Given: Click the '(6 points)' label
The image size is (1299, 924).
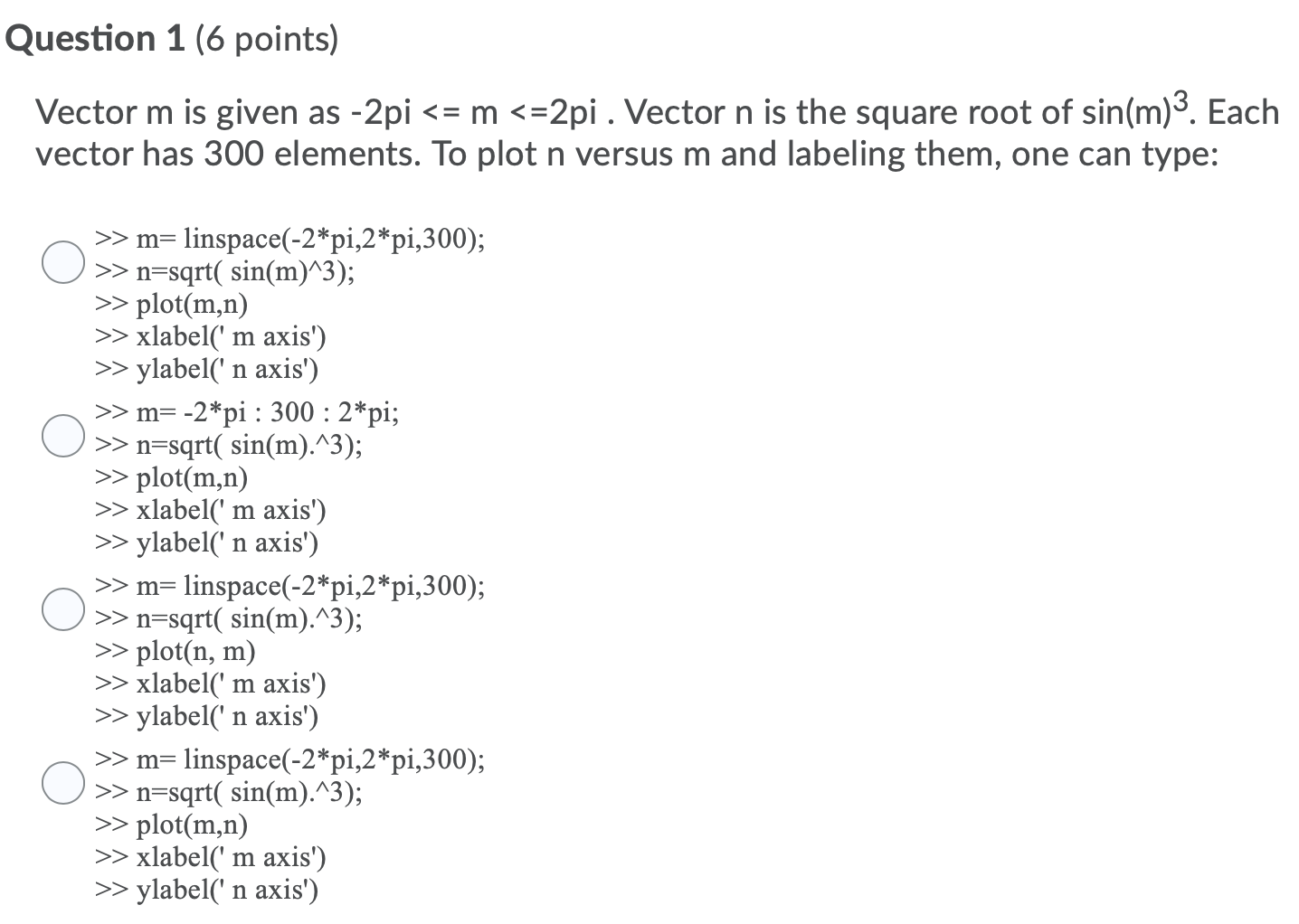Looking at the screenshot, I should [x=264, y=40].
